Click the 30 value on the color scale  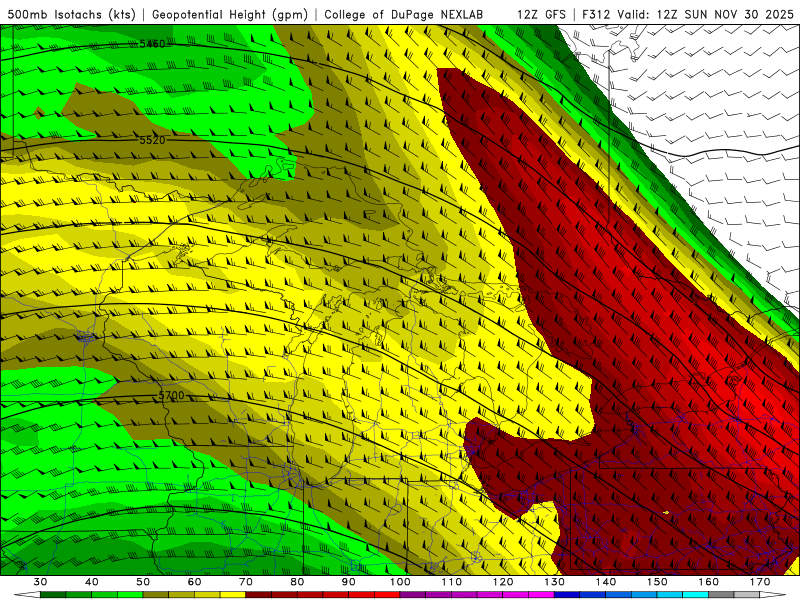[x=40, y=582]
